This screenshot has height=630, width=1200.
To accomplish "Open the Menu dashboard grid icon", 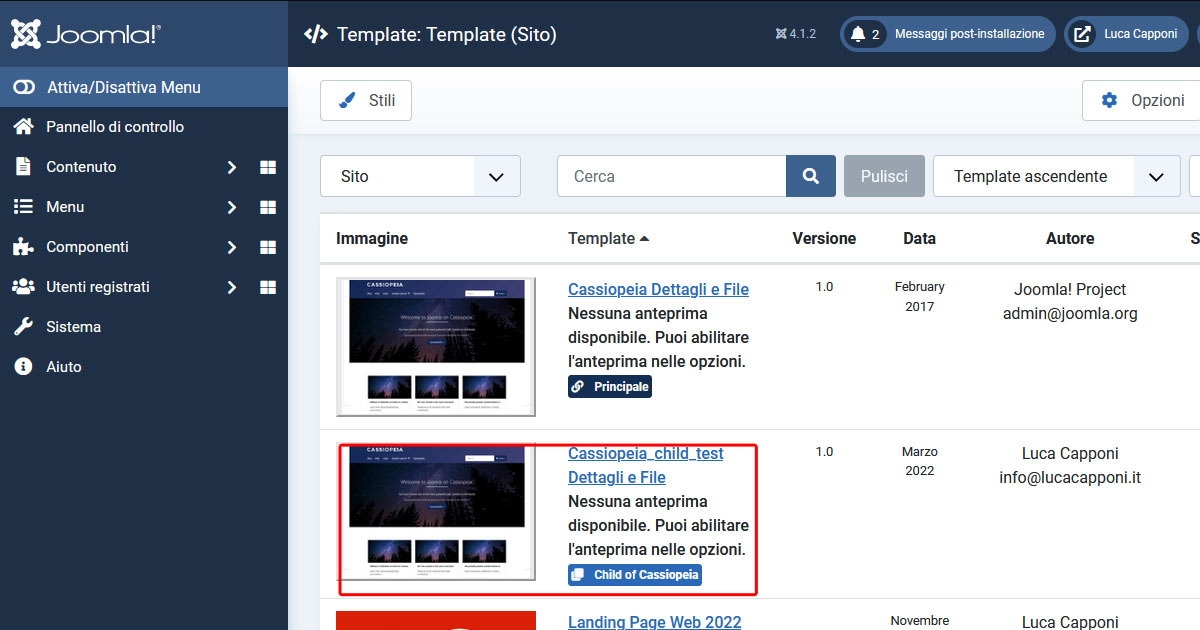I will point(268,207).
